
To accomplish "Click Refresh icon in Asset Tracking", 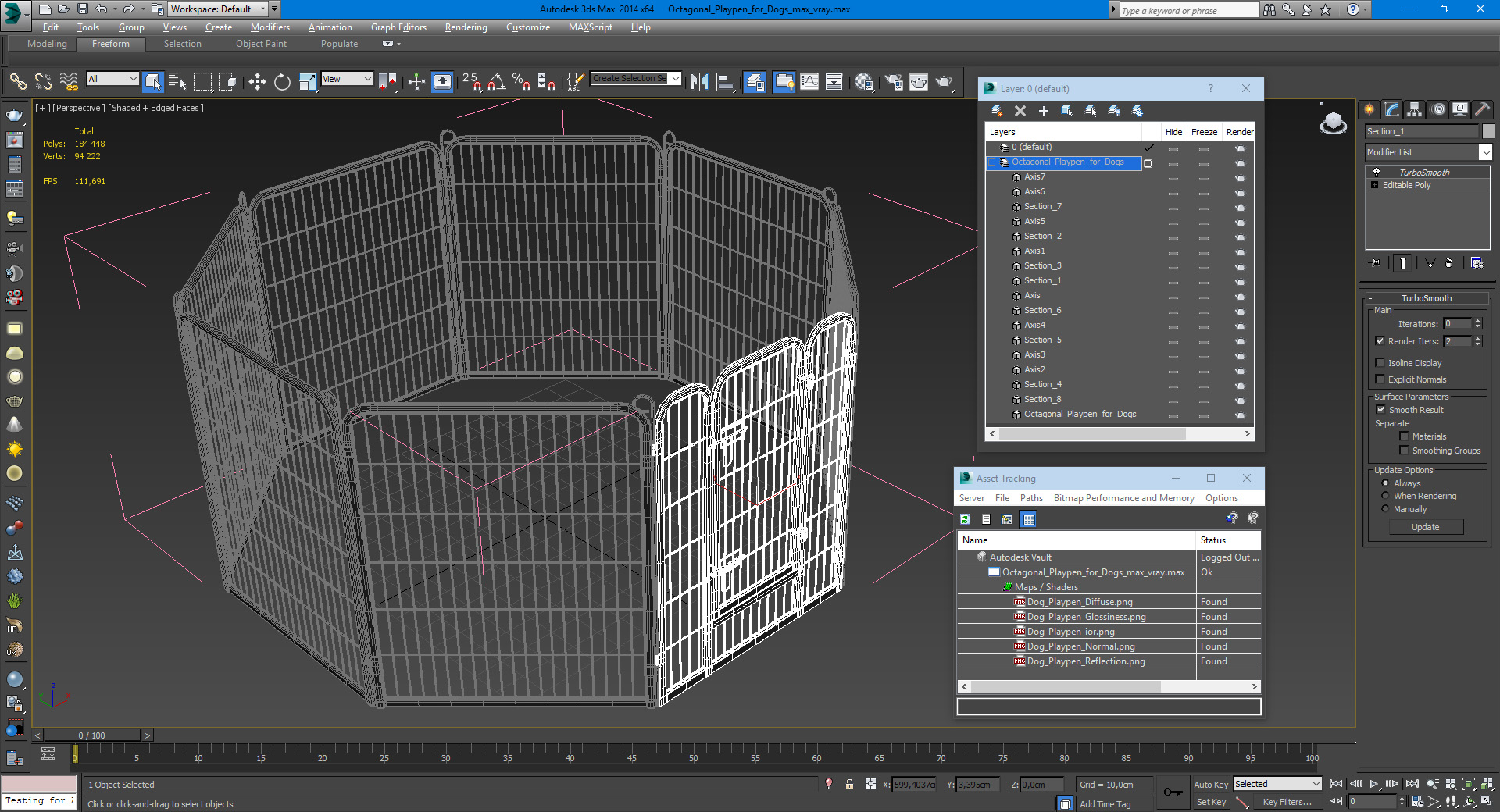I will point(966,518).
